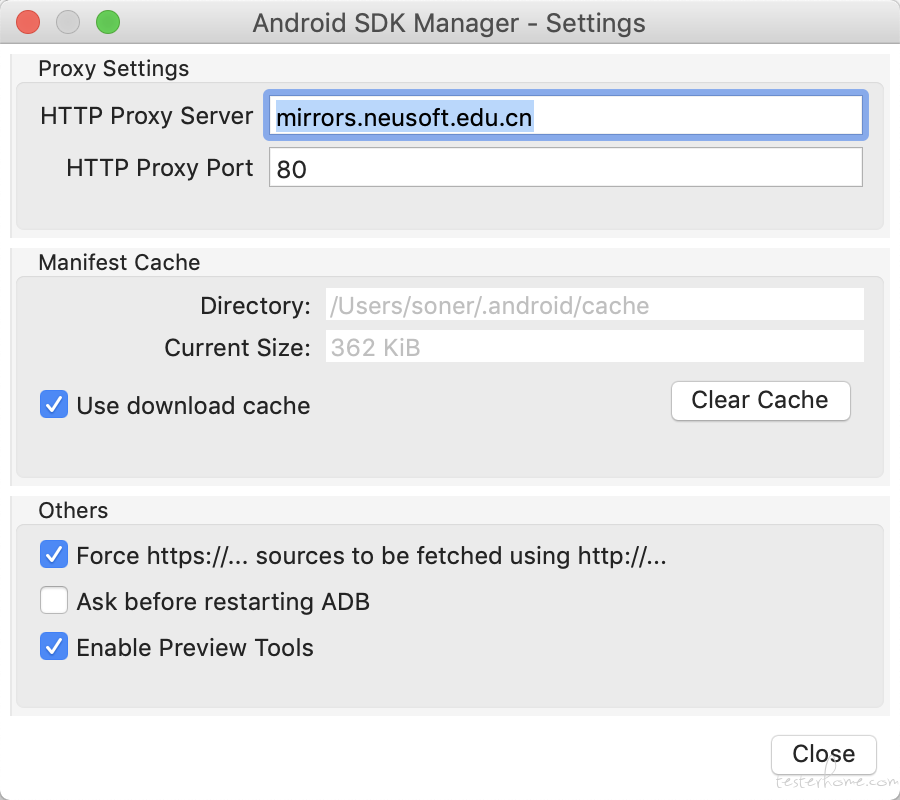Click the Close button at bottom

click(824, 755)
